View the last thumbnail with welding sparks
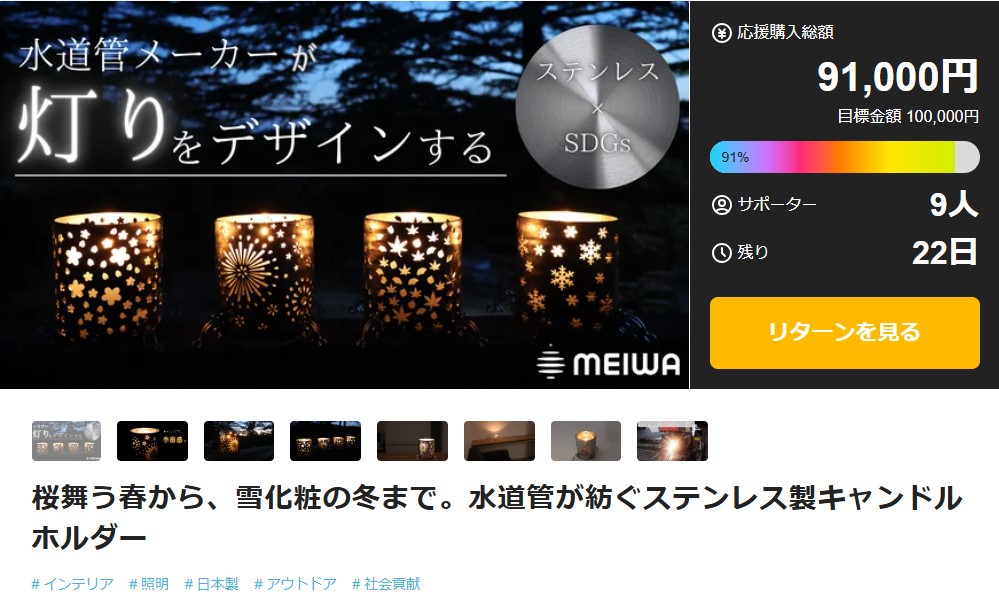This screenshot has width=999, height=596. point(672,441)
